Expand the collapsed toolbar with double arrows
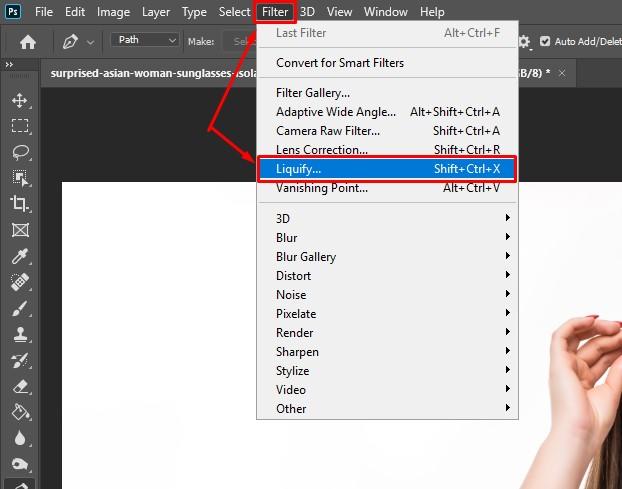622x489 pixels. [10, 65]
